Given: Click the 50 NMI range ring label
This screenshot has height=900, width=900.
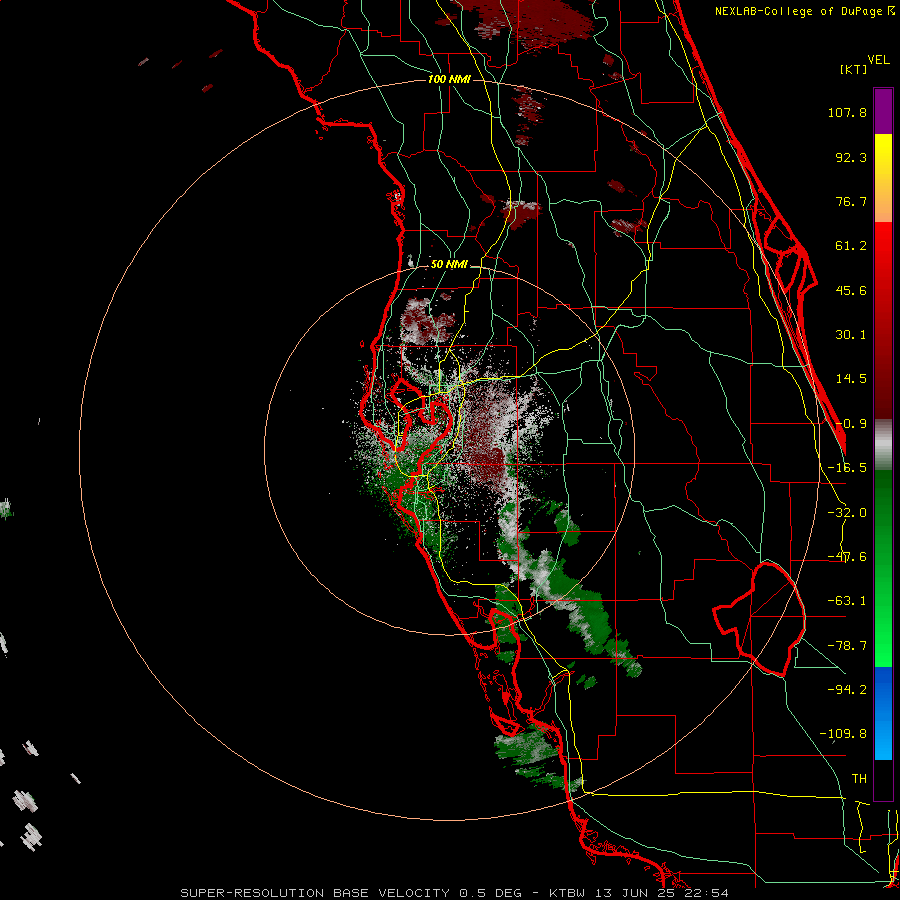Looking at the screenshot, I should tap(449, 265).
